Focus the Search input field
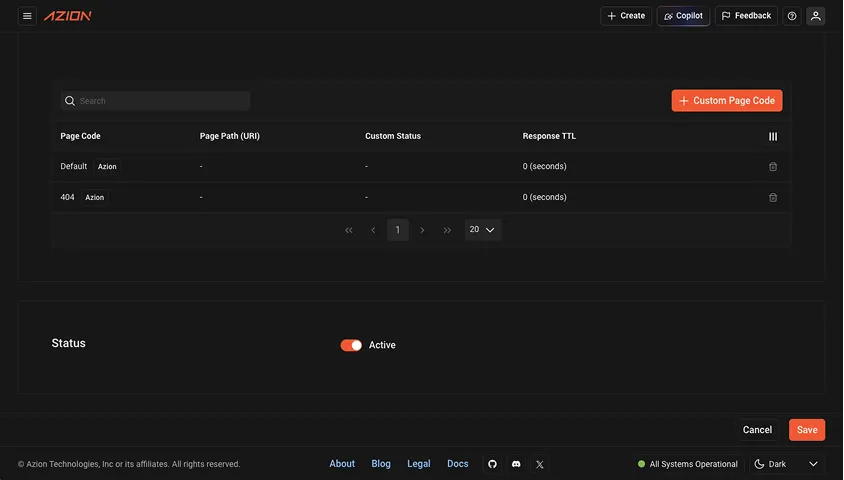The height and width of the screenshot is (480, 844). click(160, 101)
